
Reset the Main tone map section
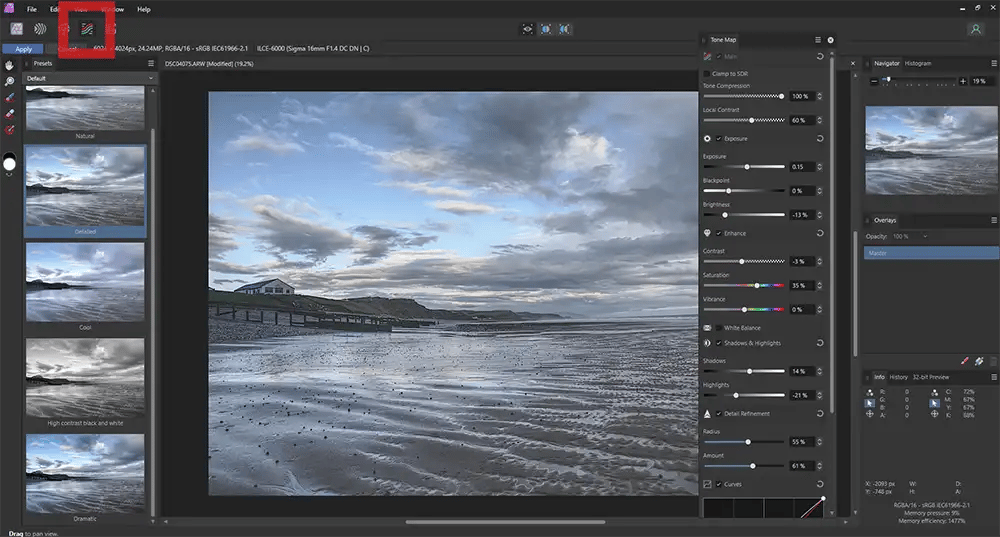pos(820,57)
